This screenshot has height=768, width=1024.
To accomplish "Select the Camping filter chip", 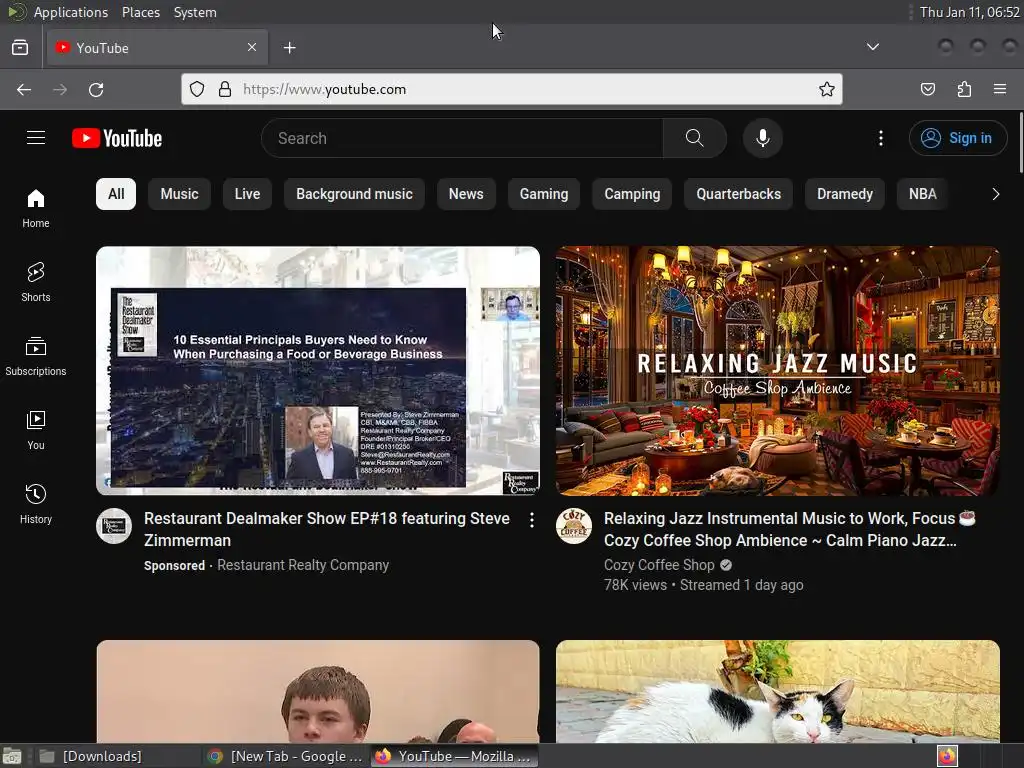I will point(632,194).
